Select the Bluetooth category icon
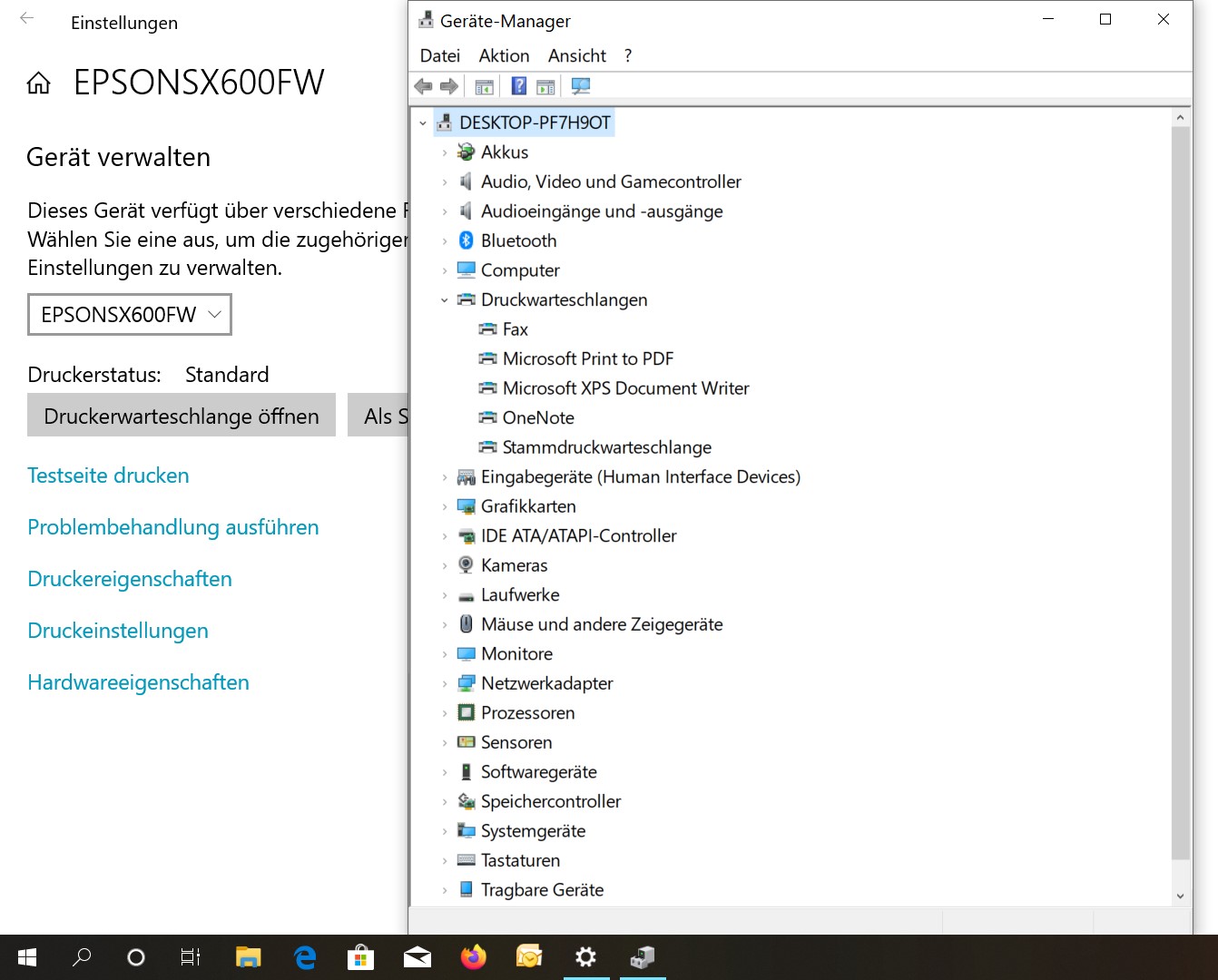The image size is (1218, 980). point(467,240)
